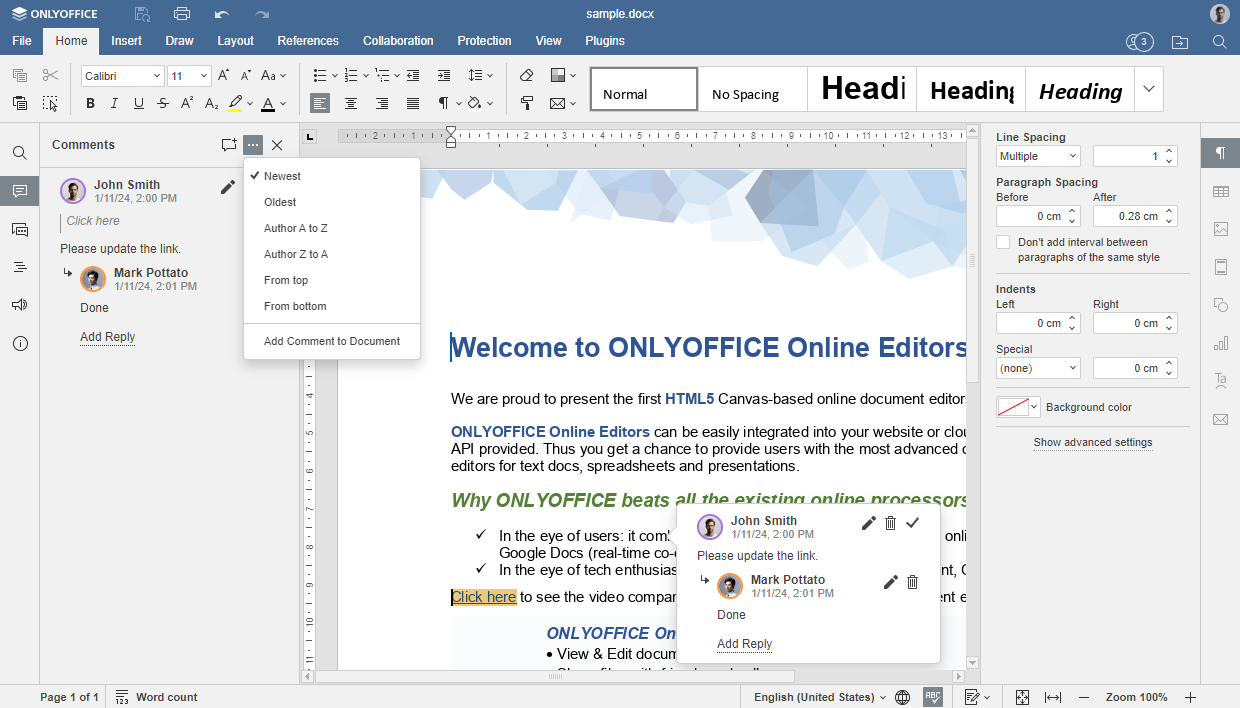Click Show advanced settings link

click(x=1093, y=442)
